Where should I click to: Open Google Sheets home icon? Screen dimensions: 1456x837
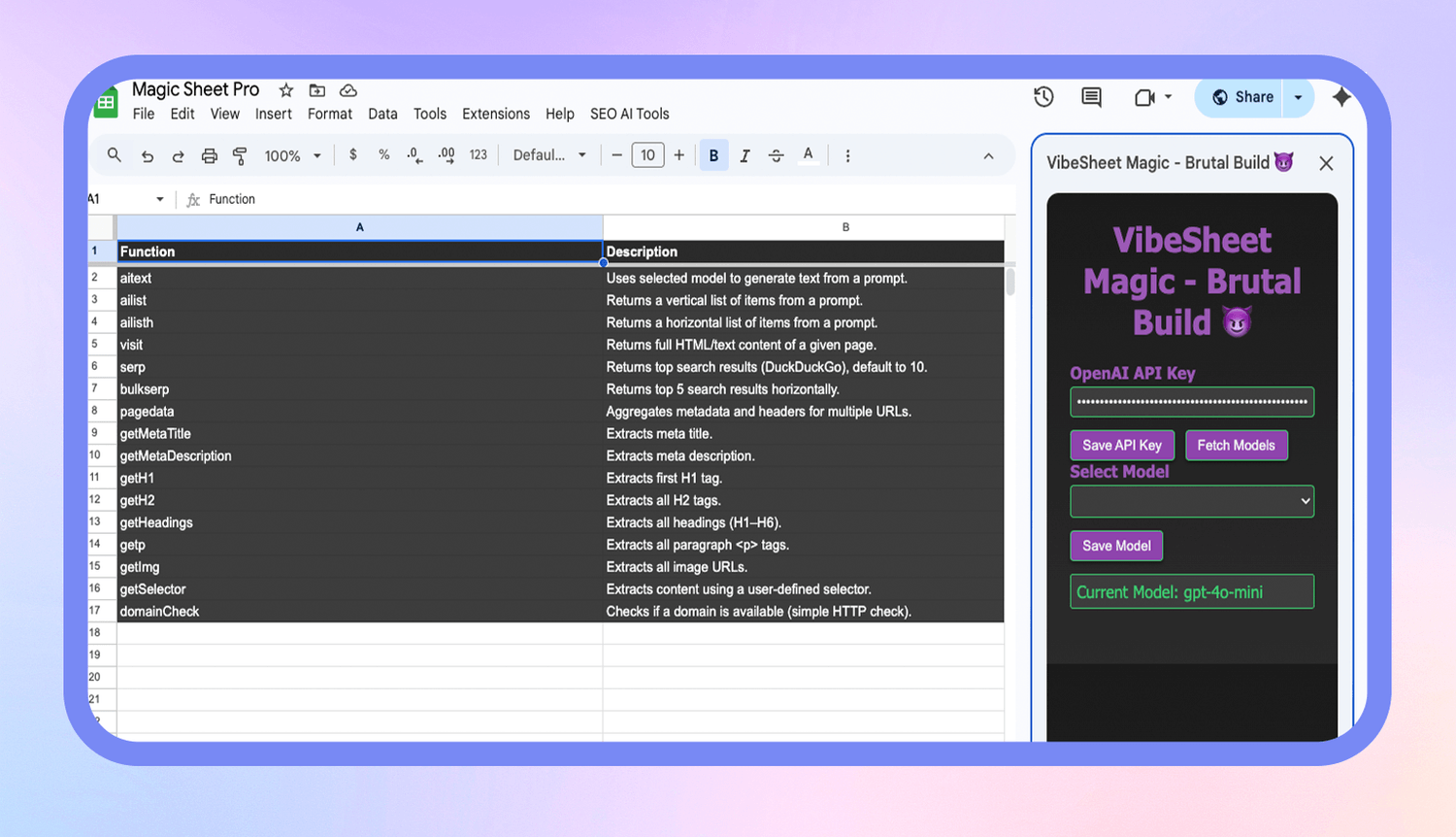tap(106, 102)
